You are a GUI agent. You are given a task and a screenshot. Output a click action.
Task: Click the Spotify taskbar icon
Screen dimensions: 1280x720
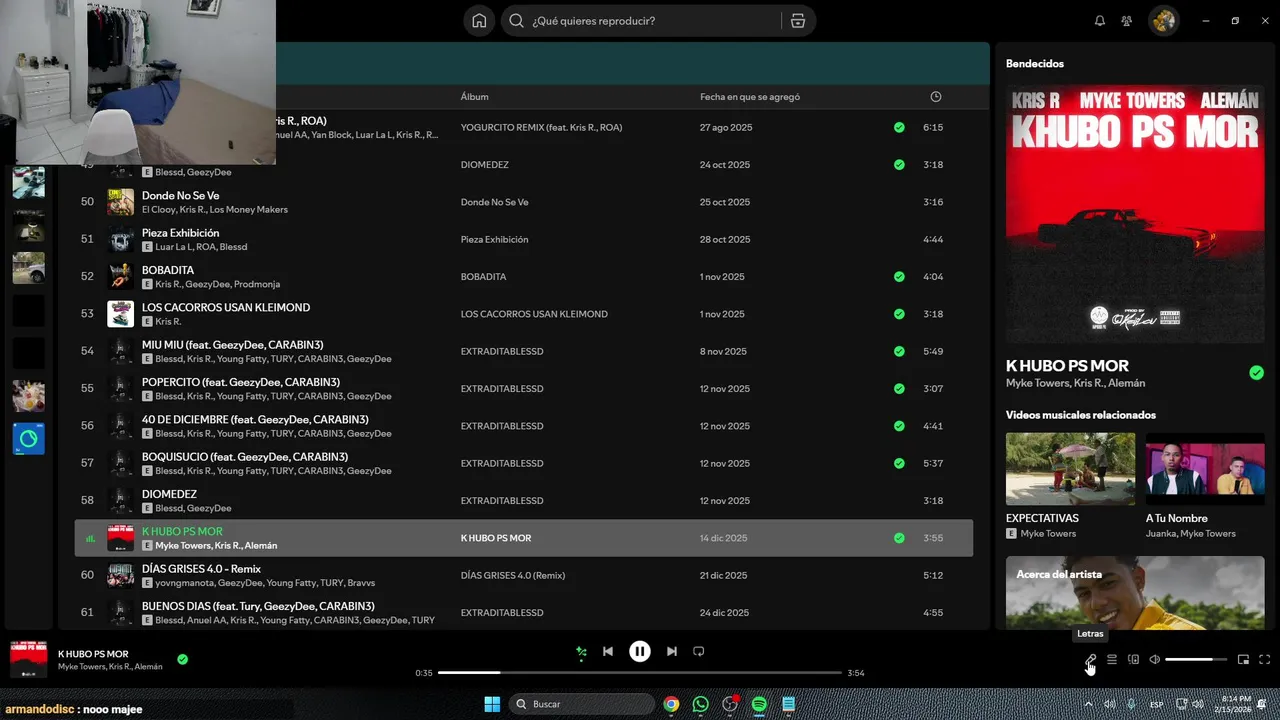759,704
